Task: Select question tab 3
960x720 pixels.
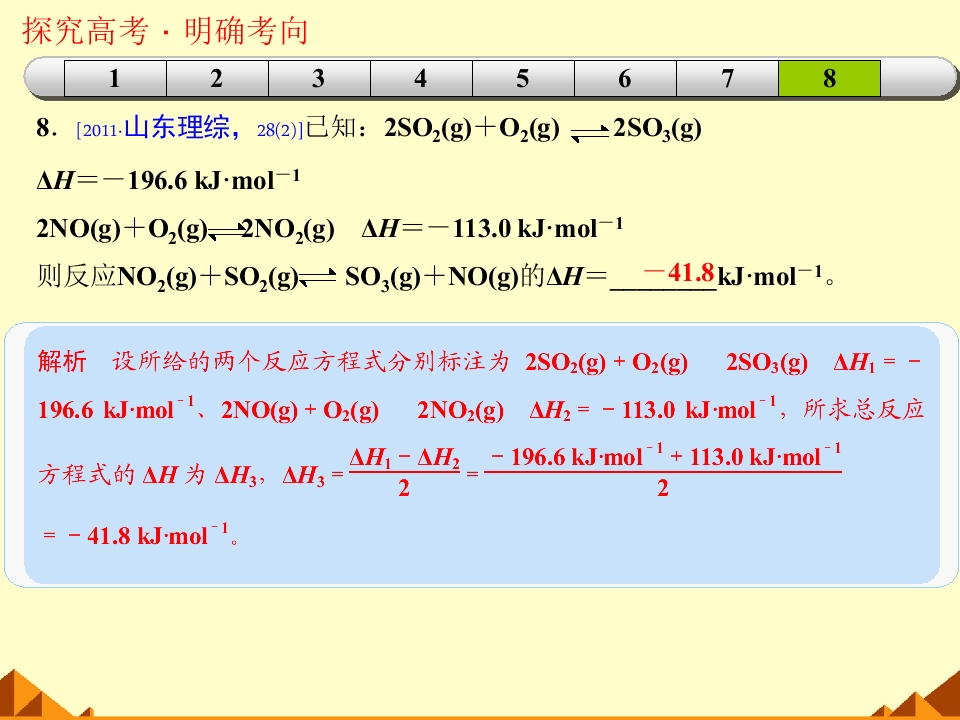Action: pos(319,78)
